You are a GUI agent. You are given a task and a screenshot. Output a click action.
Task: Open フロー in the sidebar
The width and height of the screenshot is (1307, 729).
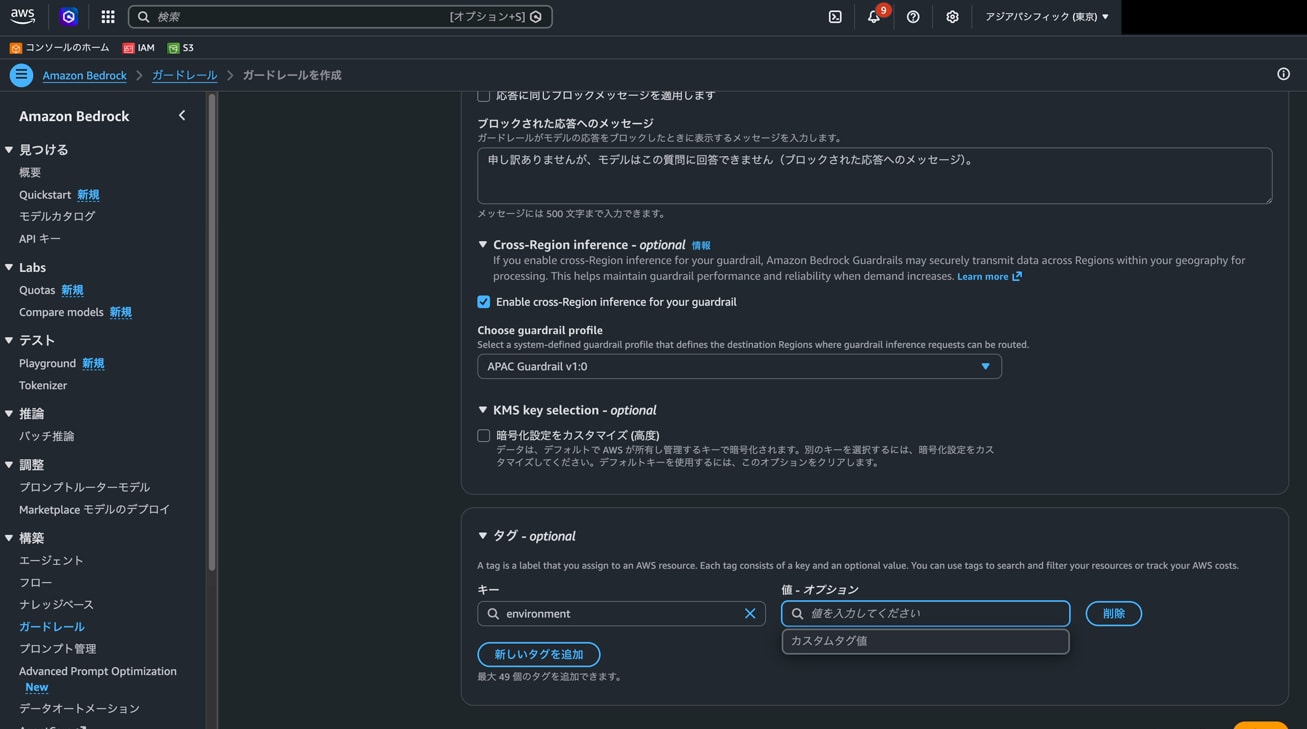35,583
